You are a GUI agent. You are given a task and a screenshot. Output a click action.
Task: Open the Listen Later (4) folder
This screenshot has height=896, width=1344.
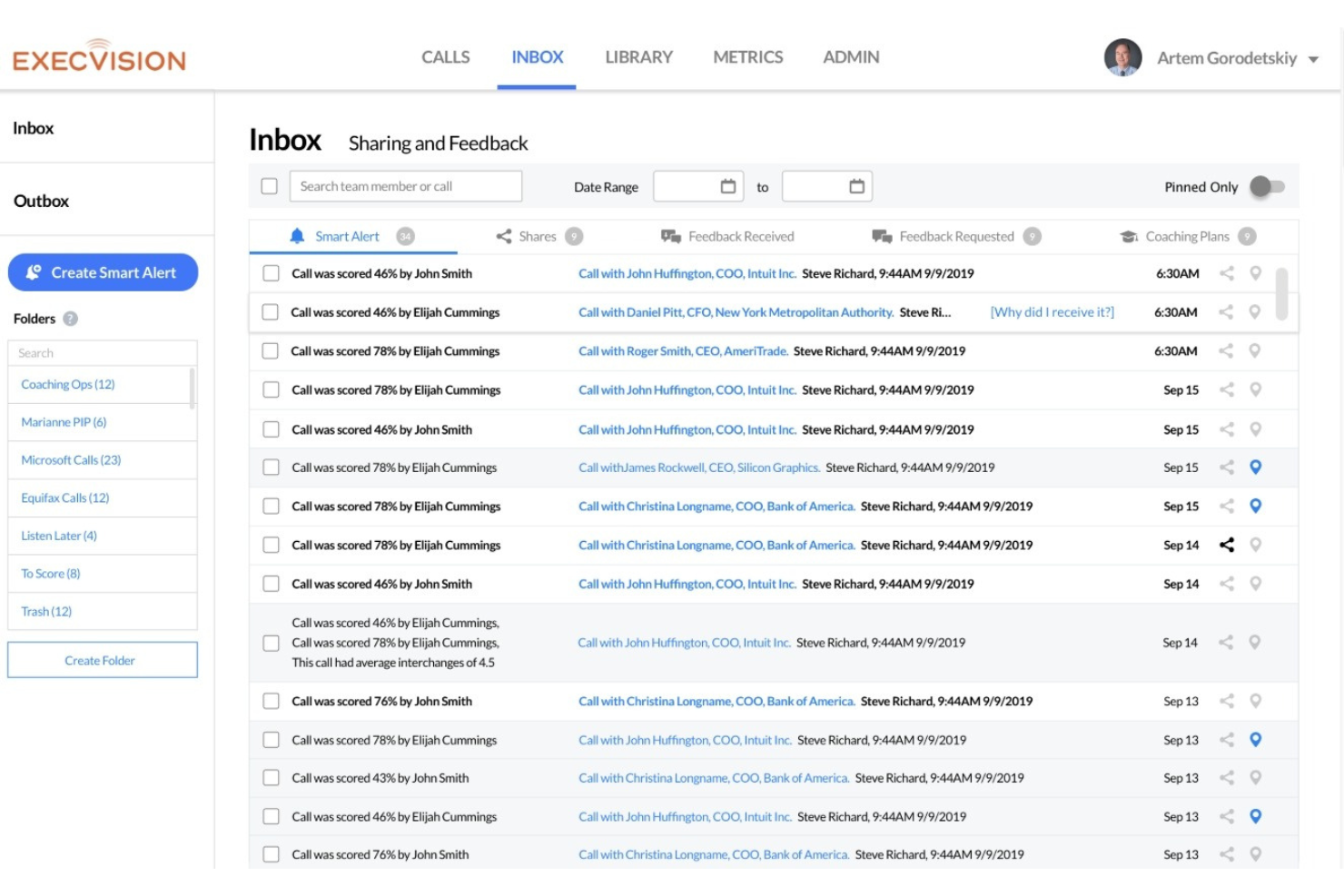click(59, 536)
